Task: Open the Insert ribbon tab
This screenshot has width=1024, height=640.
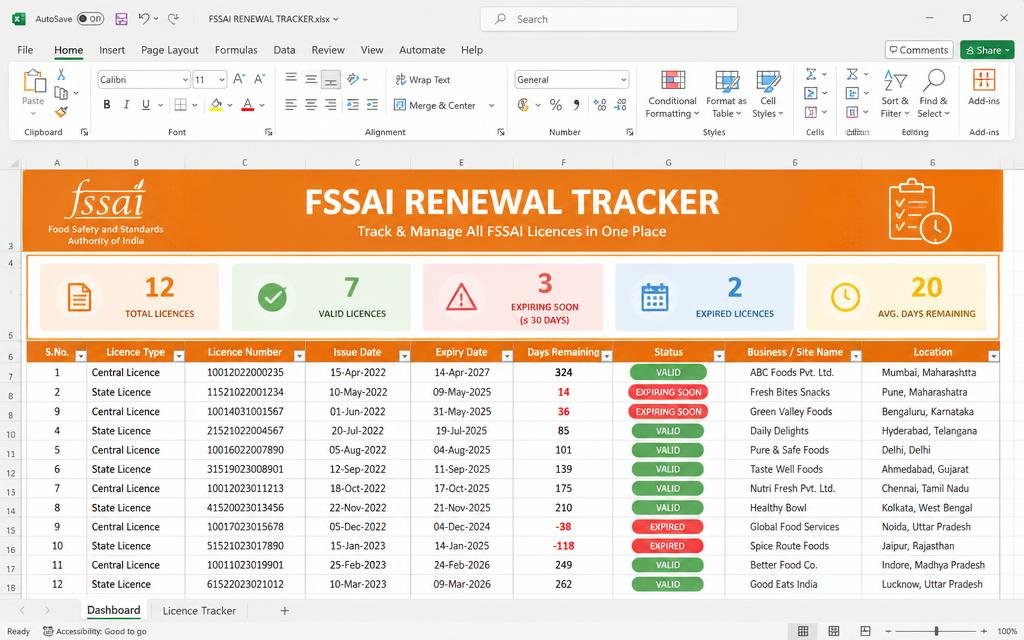Action: pyautogui.click(x=112, y=50)
